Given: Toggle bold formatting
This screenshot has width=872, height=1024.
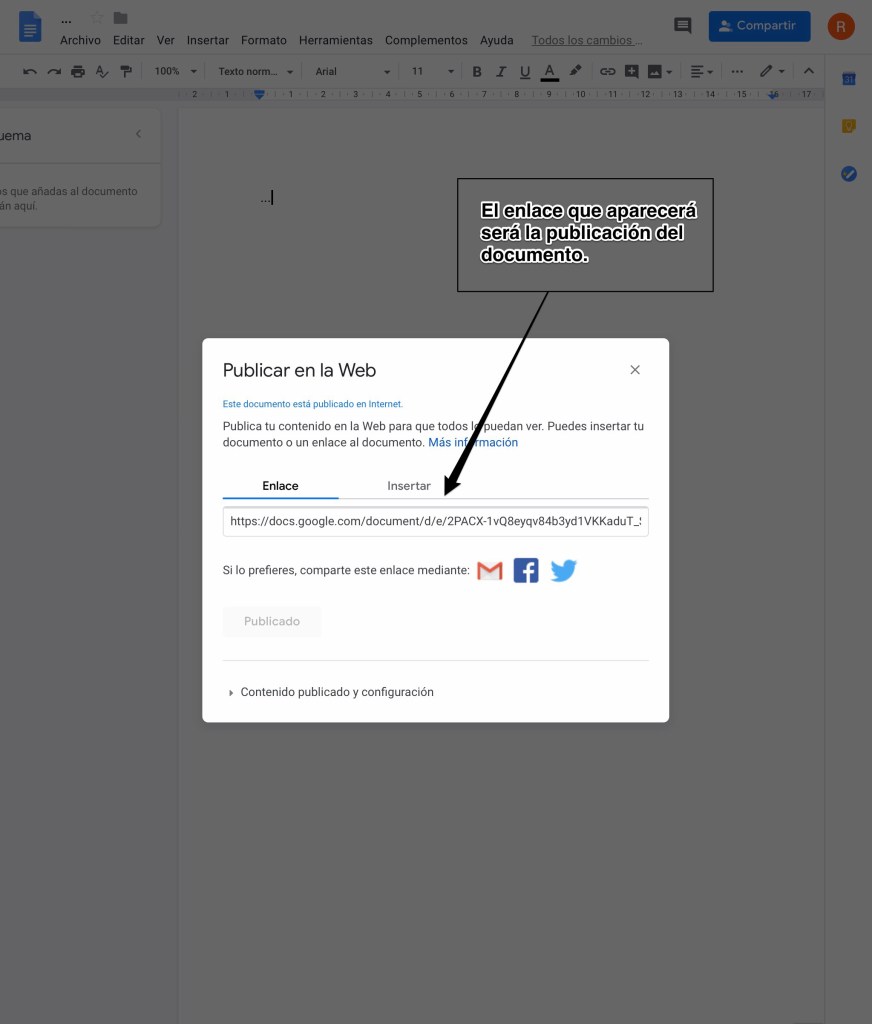Looking at the screenshot, I should (477, 71).
